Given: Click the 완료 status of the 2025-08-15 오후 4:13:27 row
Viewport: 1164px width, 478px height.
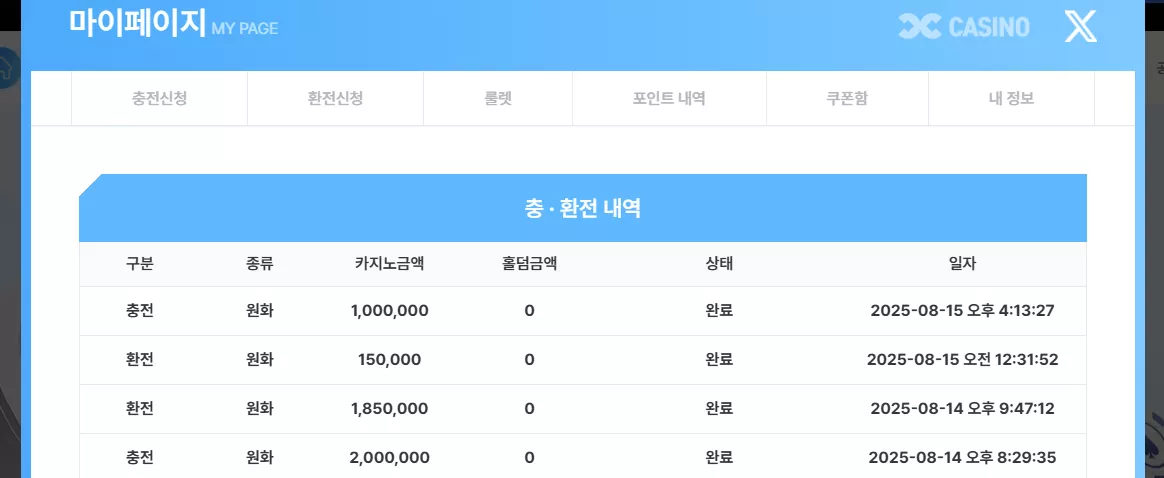Looking at the screenshot, I should tap(719, 311).
